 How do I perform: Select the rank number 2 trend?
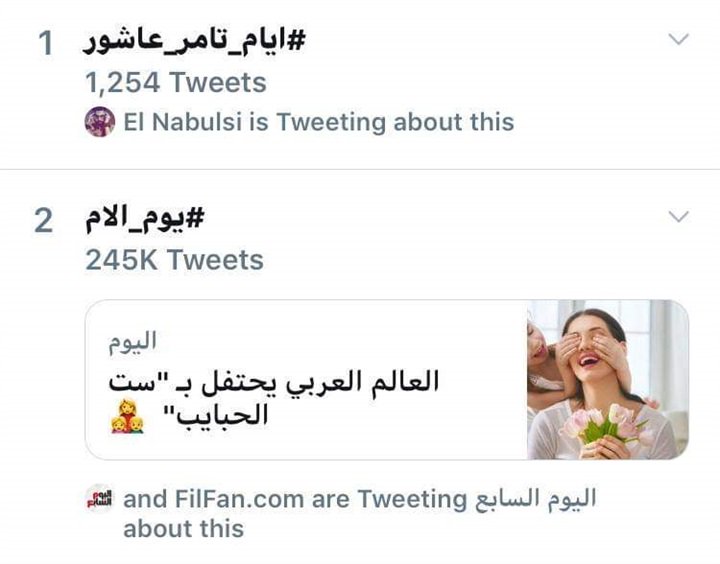[x=44, y=221]
